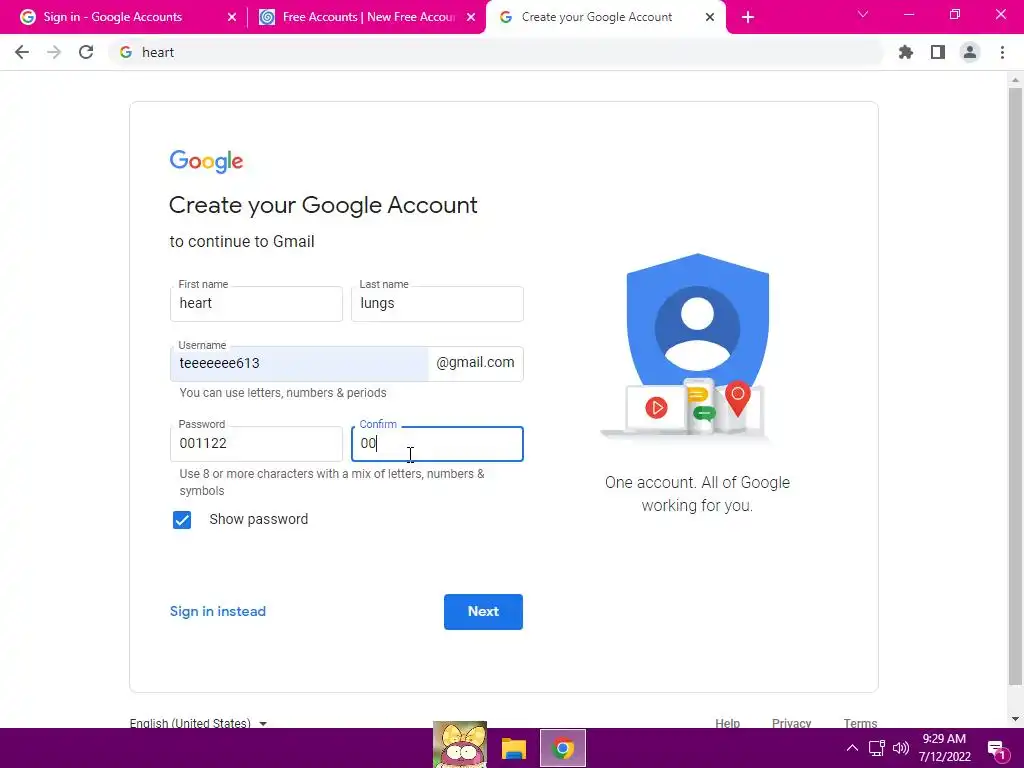
Task: Go back to the previous page
Action: pos(22,52)
